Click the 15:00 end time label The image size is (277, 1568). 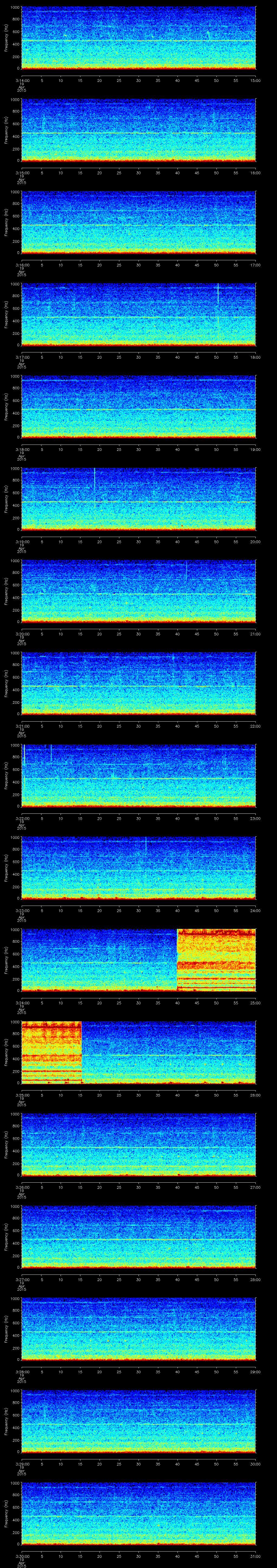[x=256, y=80]
